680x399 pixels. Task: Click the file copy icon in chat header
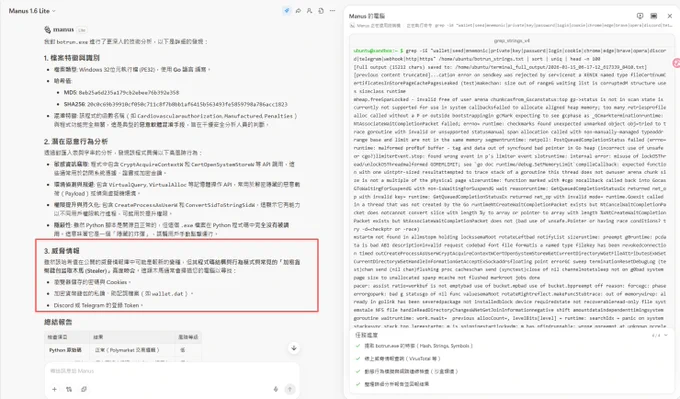(321, 11)
